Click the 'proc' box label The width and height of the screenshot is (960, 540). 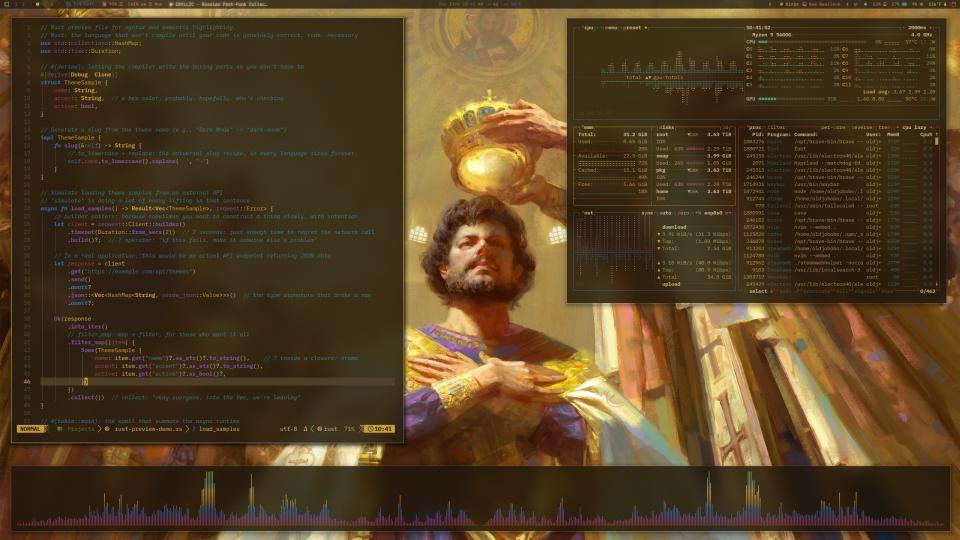coord(754,127)
